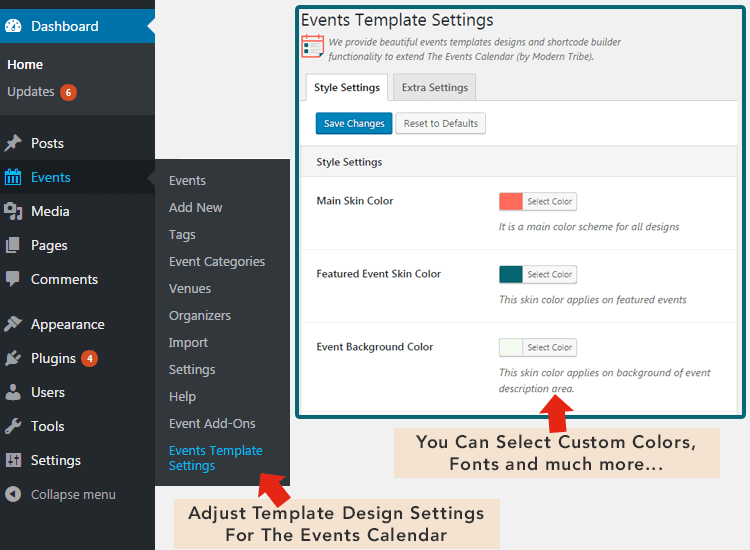The image size is (750, 550).
Task: Click the Events Template Settings page title
Action: tap(397, 20)
